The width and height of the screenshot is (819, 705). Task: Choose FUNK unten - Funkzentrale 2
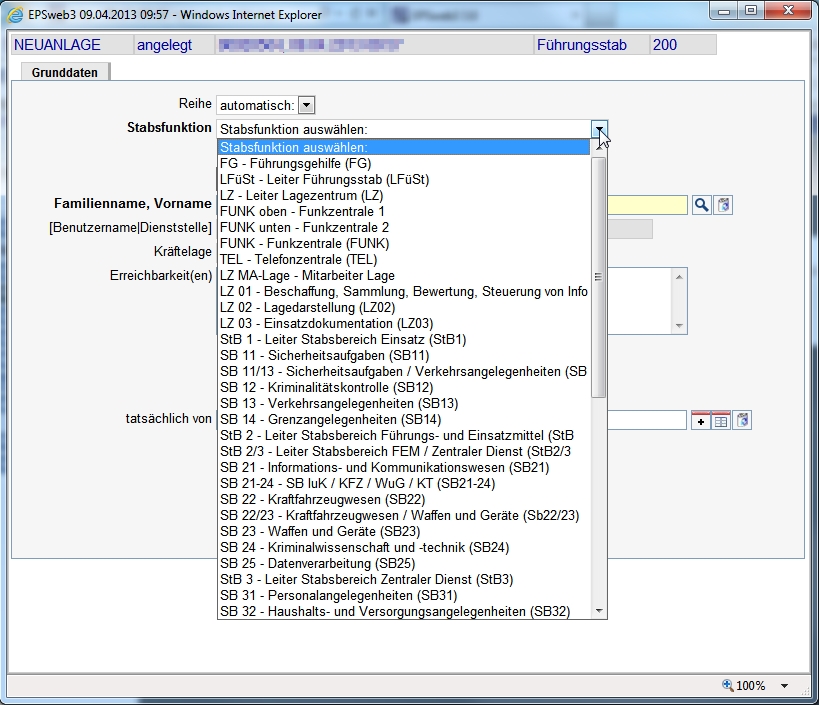coord(403,228)
